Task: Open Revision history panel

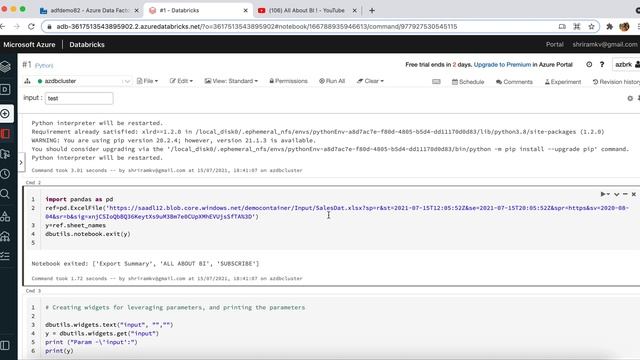Action: pyautogui.click(x=616, y=82)
